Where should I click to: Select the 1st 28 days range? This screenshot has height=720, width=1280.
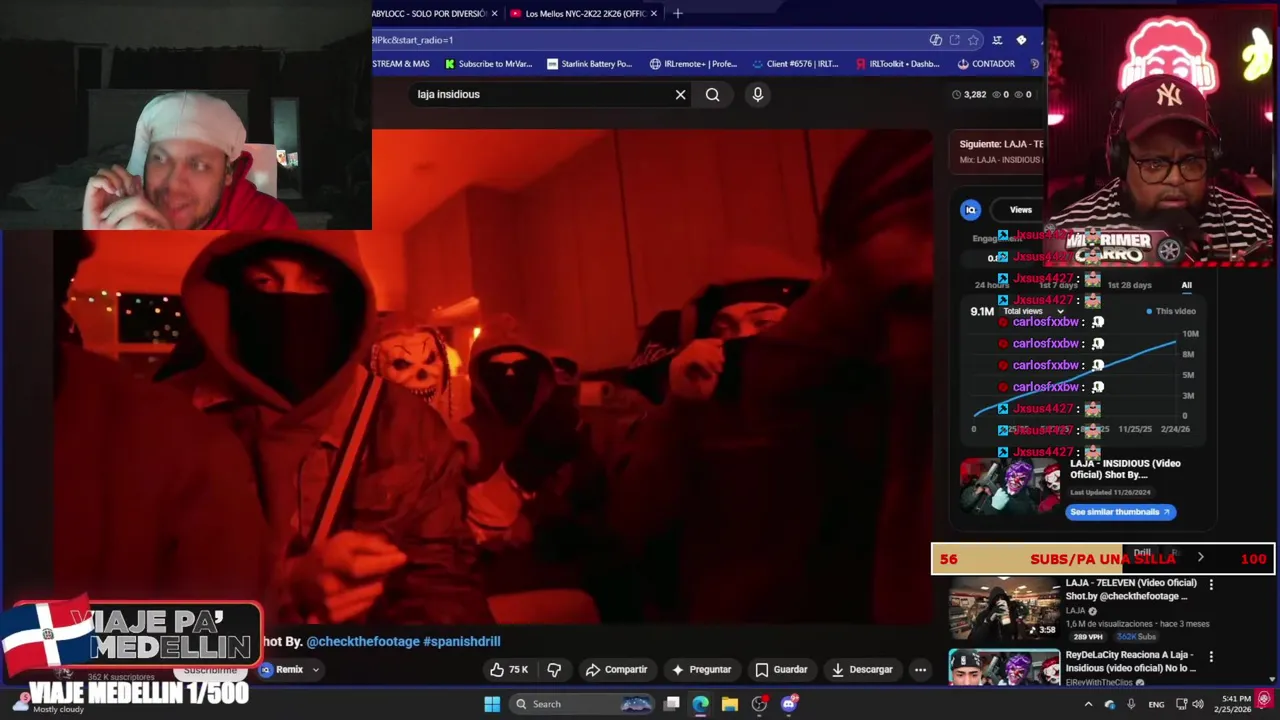coord(1129,285)
